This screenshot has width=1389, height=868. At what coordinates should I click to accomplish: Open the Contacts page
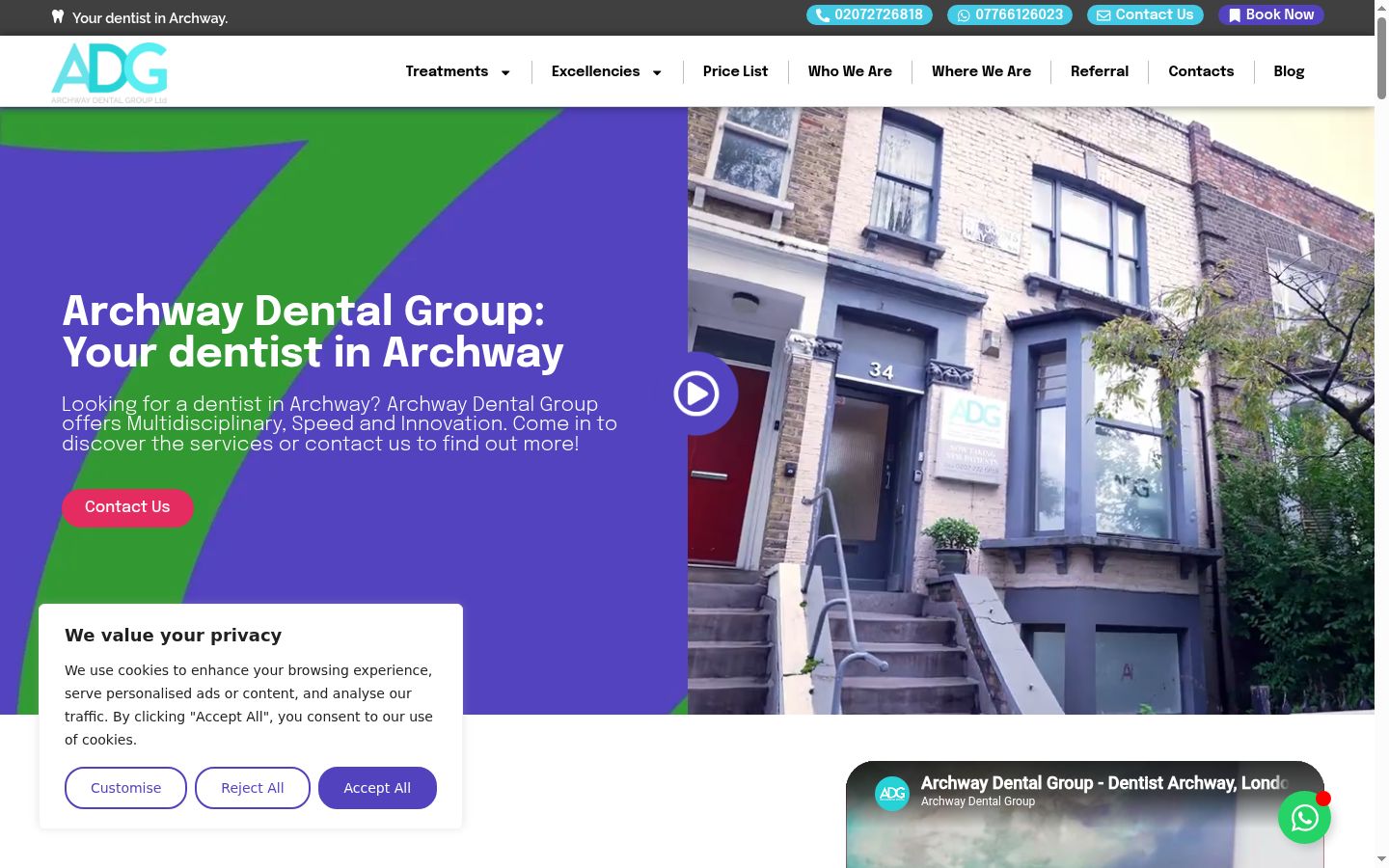click(x=1201, y=71)
